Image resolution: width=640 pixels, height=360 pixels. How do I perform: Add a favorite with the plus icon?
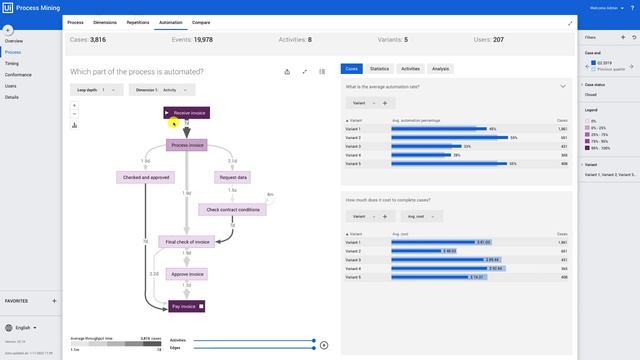pos(54,301)
